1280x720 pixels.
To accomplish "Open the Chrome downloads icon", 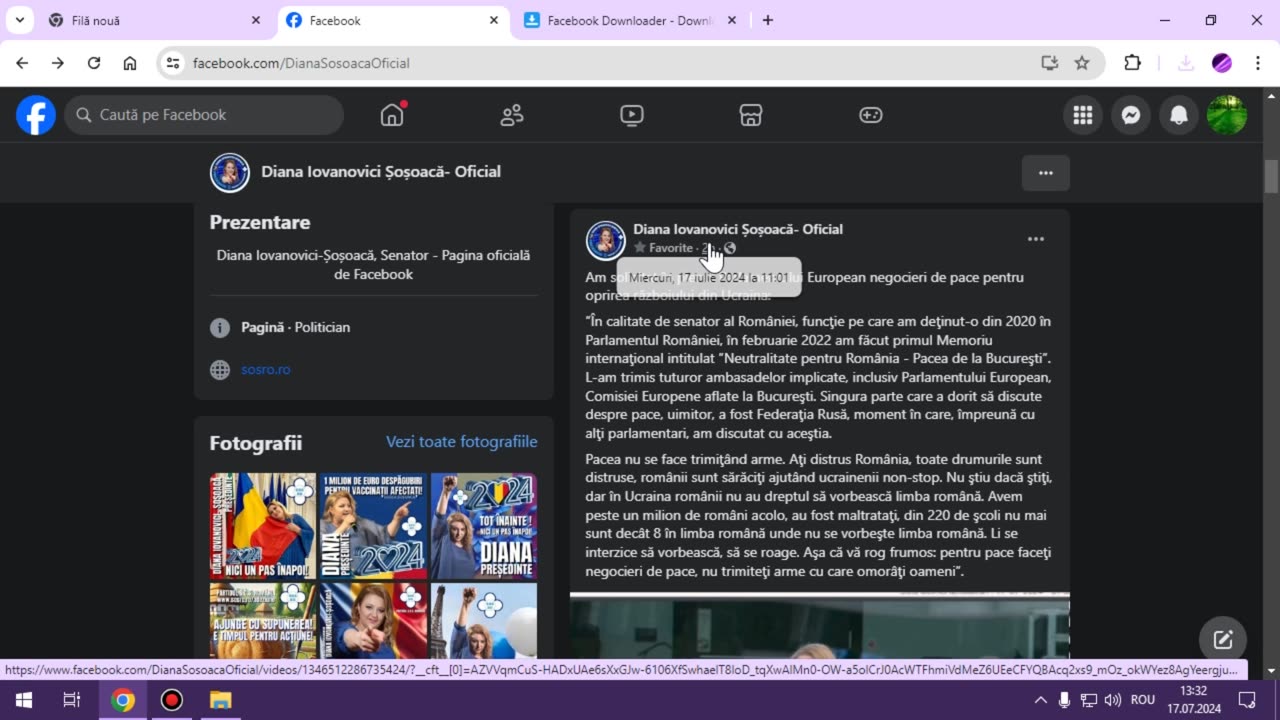I will [1186, 63].
